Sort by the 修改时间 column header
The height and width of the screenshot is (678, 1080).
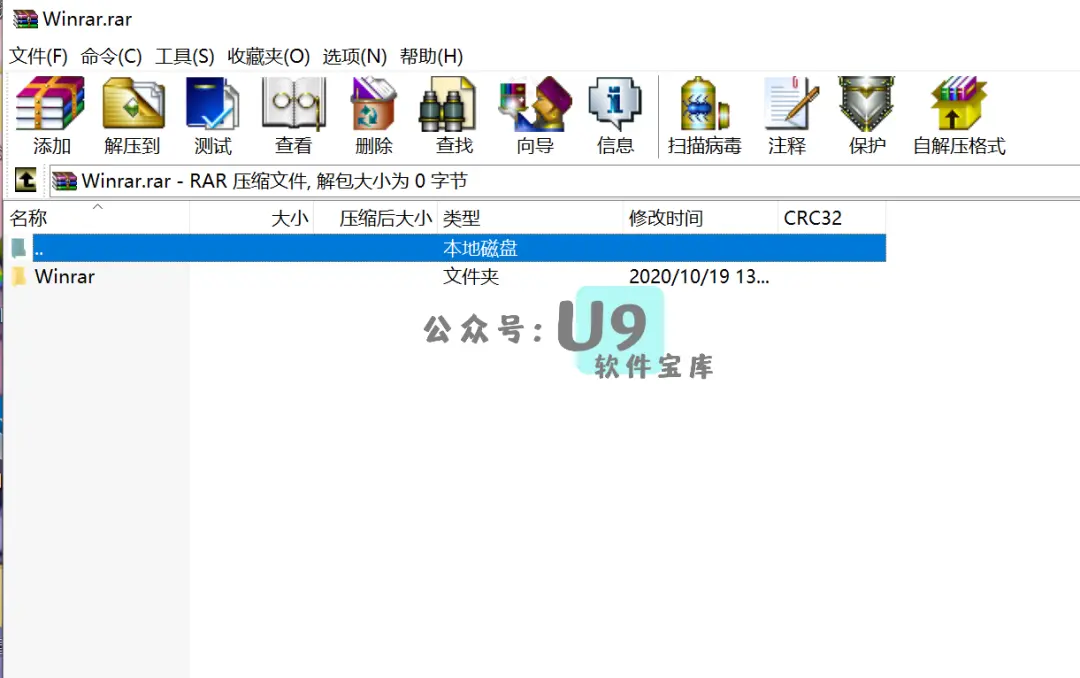click(x=700, y=218)
